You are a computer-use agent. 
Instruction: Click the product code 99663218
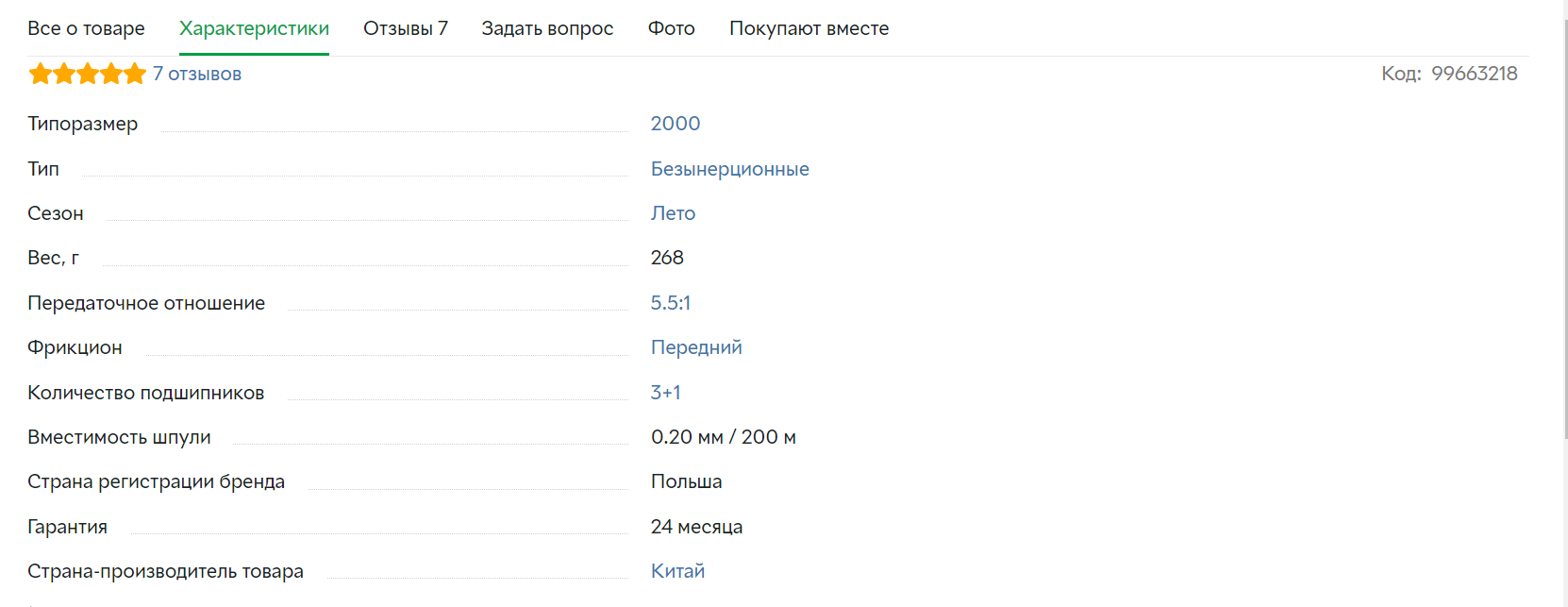click(1475, 74)
